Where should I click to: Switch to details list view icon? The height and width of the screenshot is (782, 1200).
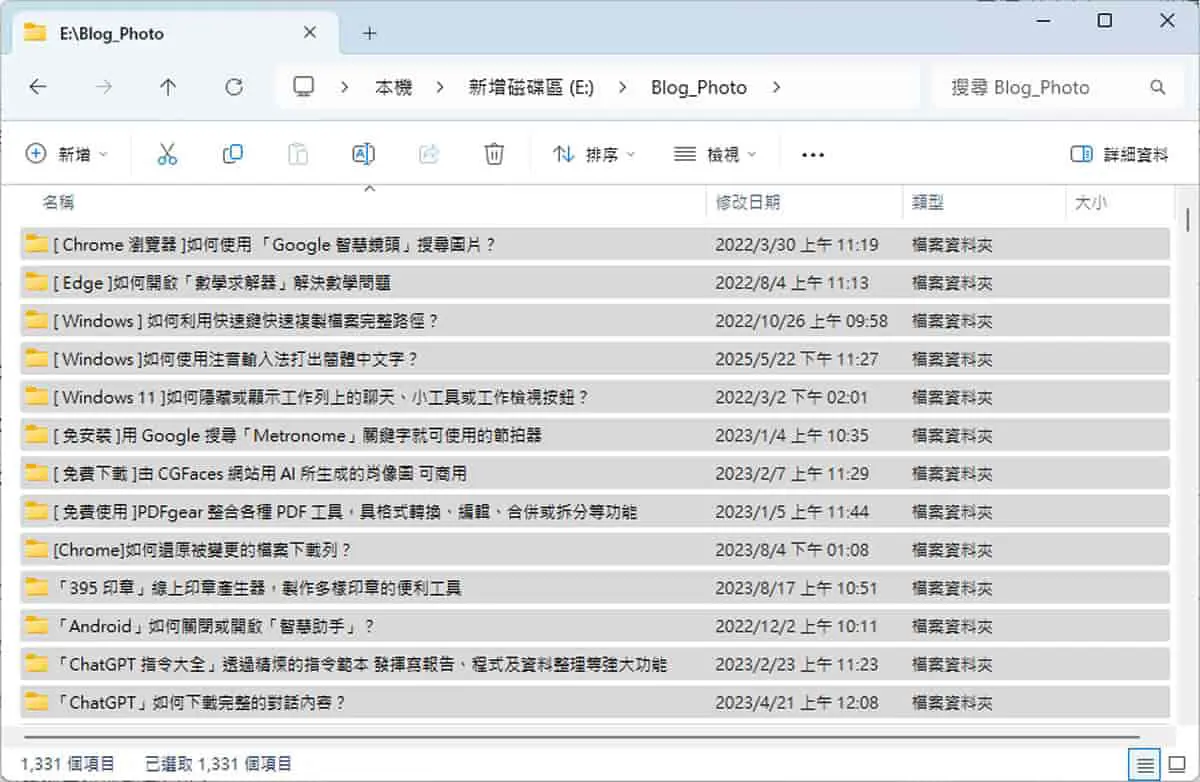click(1146, 764)
